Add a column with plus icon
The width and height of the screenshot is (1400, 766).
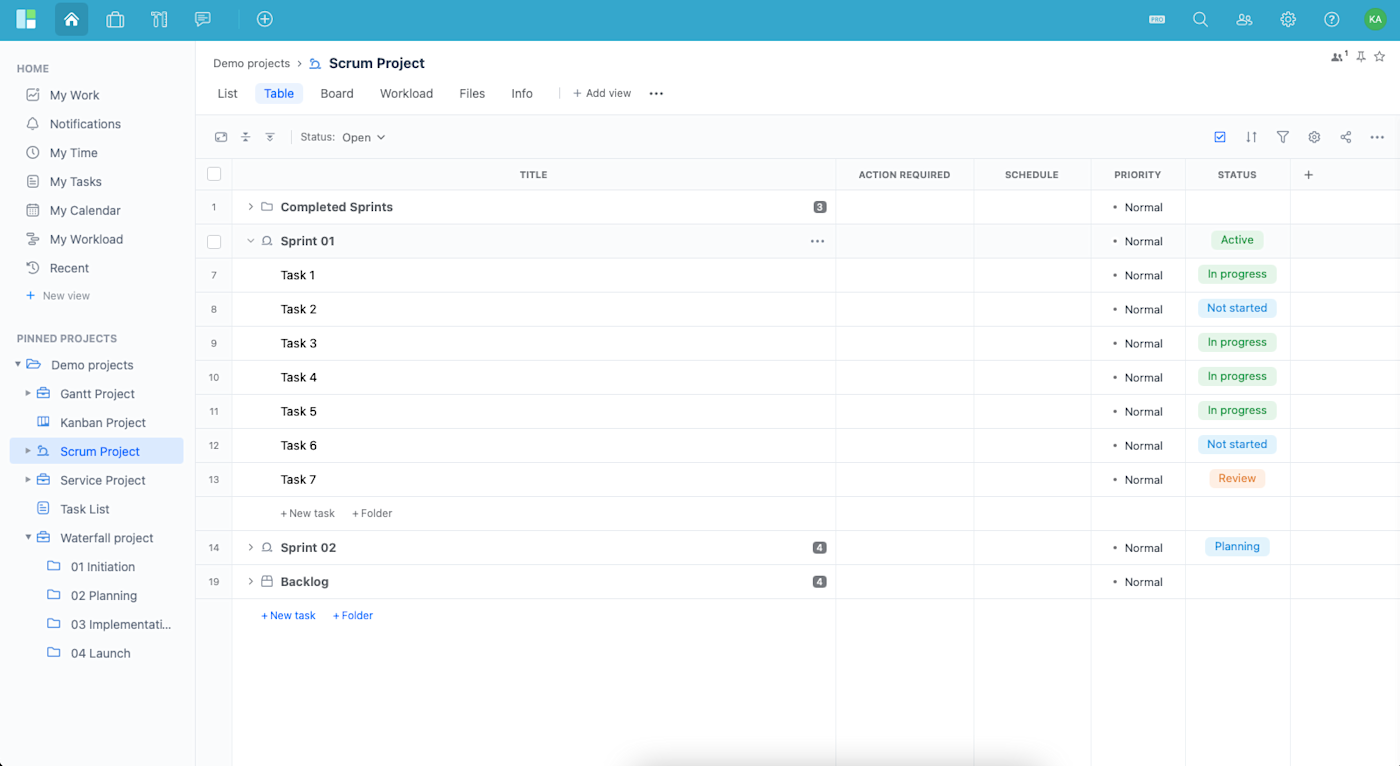click(x=1308, y=175)
